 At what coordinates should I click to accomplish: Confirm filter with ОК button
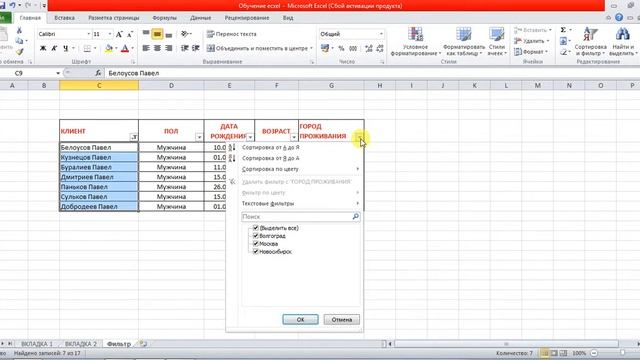(x=300, y=320)
